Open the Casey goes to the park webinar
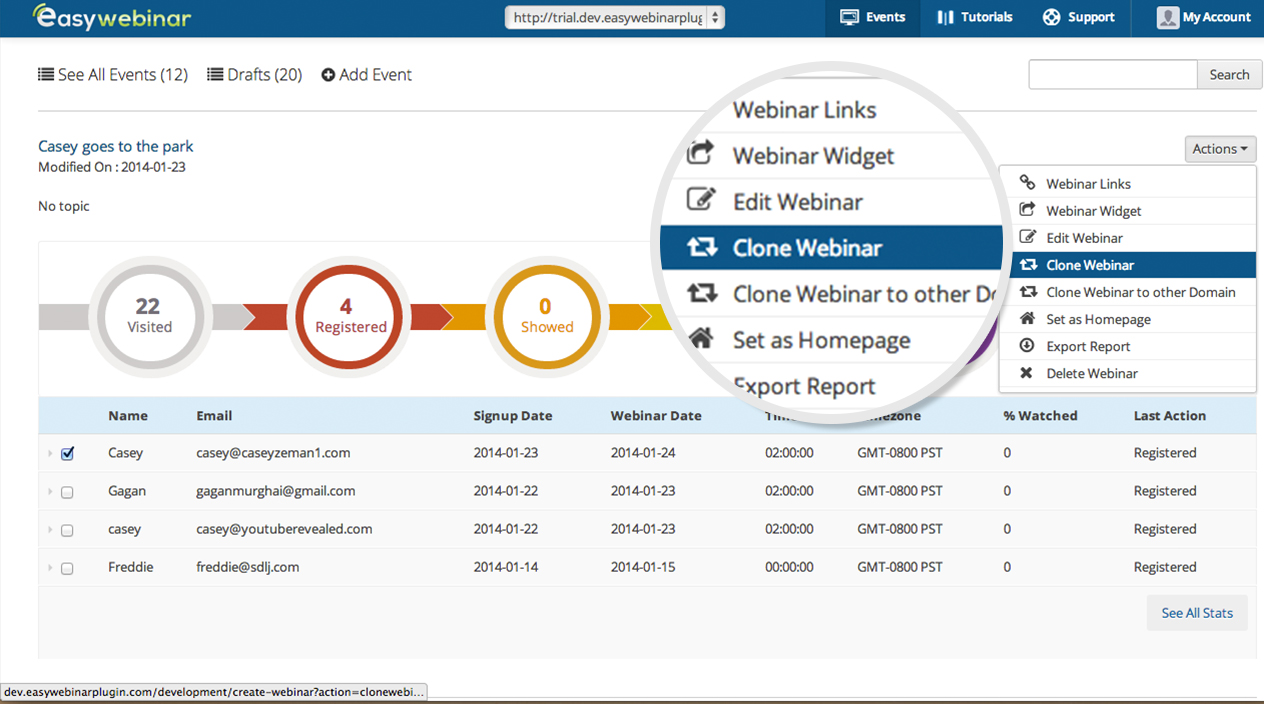The width and height of the screenshot is (1264, 704). click(x=116, y=147)
